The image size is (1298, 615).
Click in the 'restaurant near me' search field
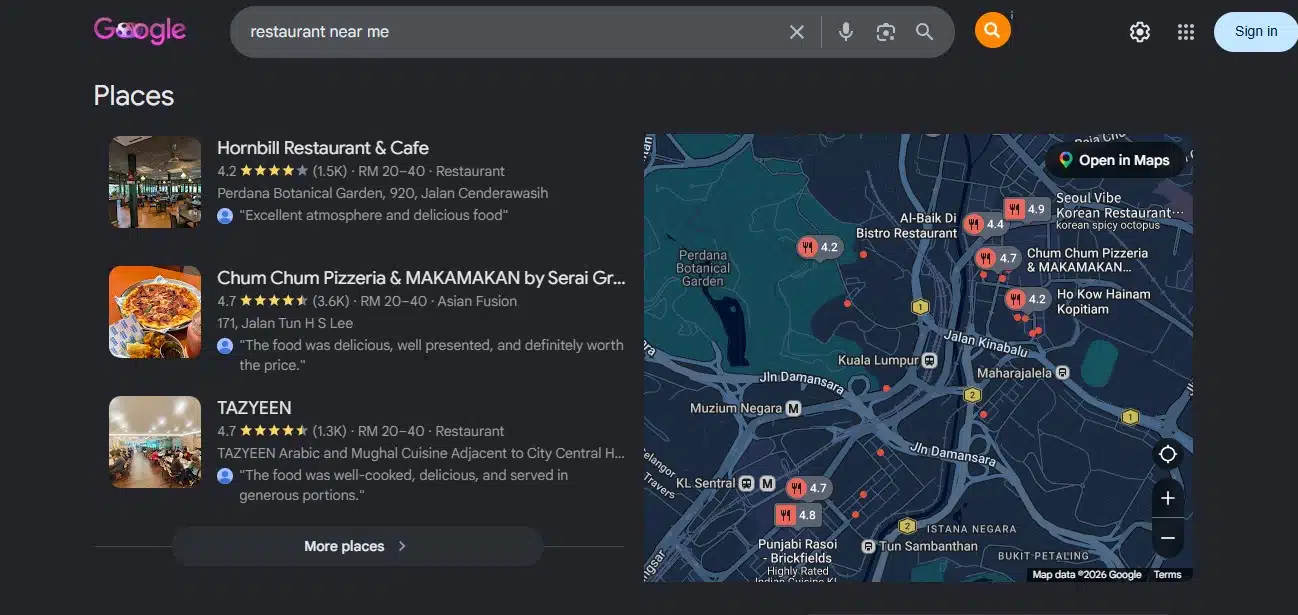(x=510, y=32)
